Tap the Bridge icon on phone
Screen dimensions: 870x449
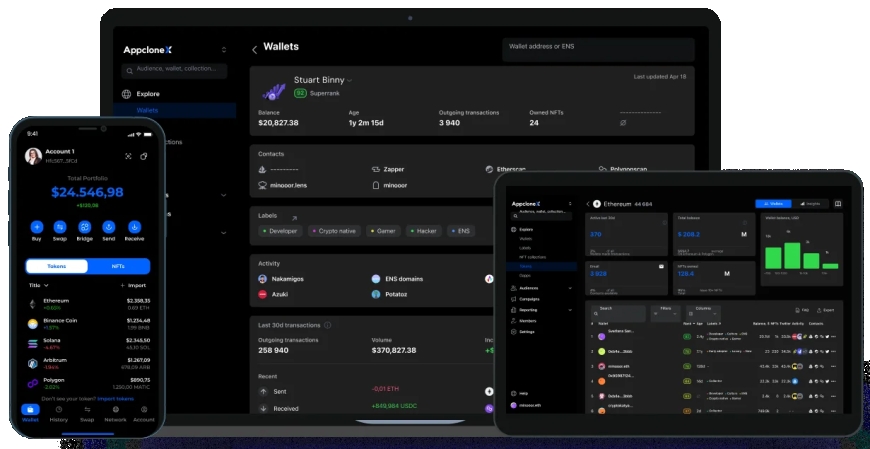tap(84, 227)
